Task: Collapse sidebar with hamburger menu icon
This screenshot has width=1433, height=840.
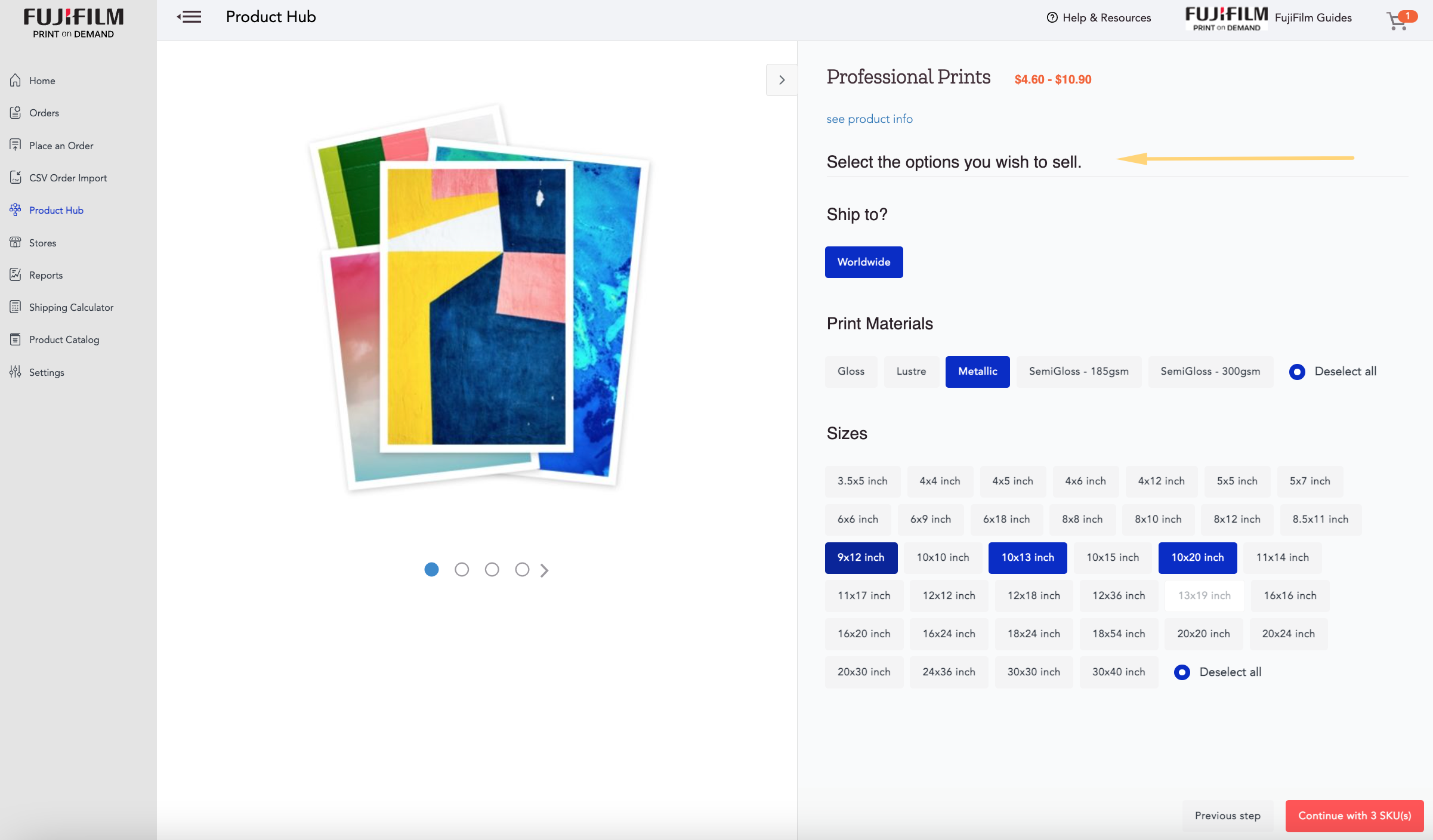Action: [x=189, y=17]
